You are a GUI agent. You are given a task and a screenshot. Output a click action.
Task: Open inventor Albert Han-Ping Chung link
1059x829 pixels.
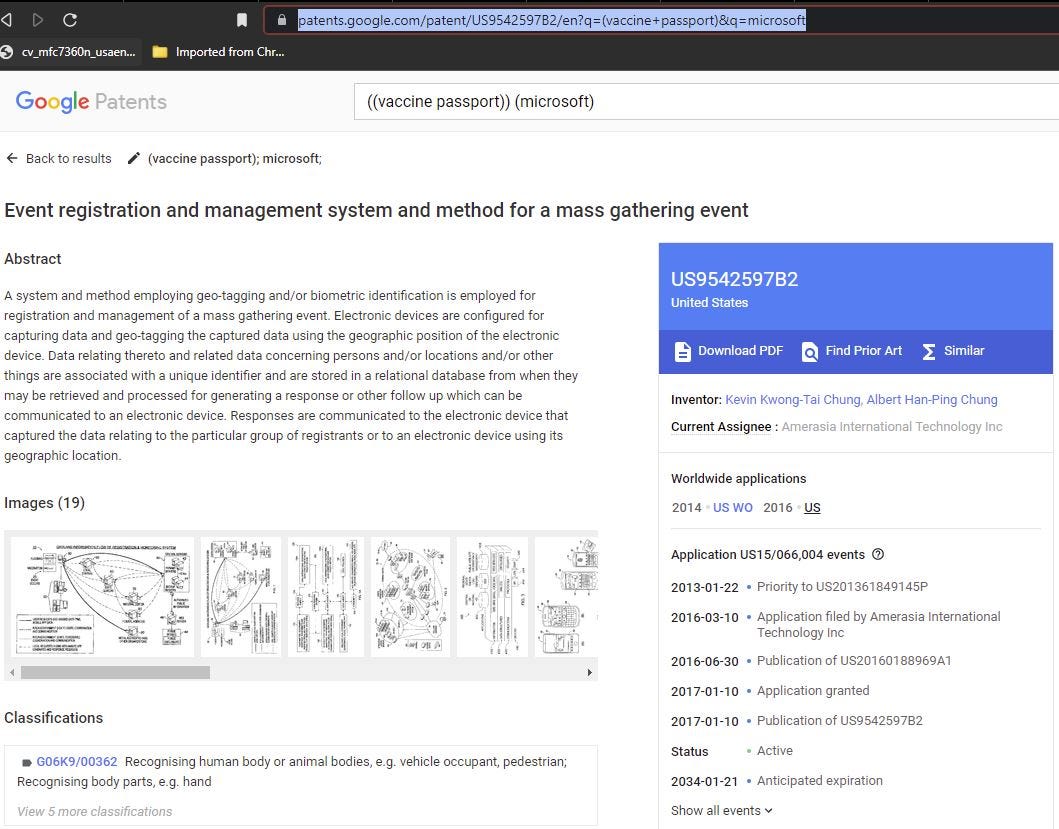tap(932, 399)
